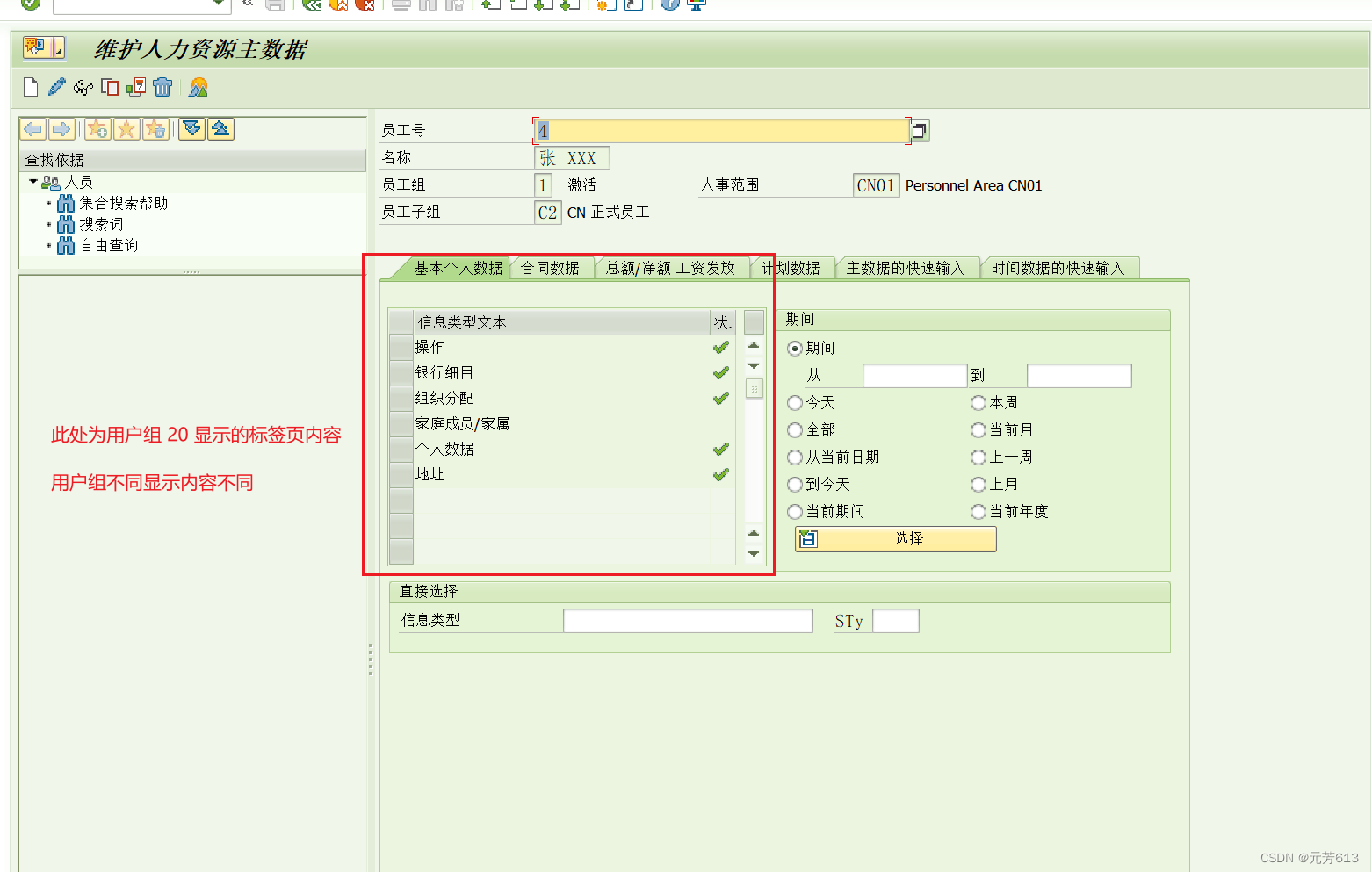Select the 今天 radio button
This screenshot has height=872, width=1372.
coord(795,403)
